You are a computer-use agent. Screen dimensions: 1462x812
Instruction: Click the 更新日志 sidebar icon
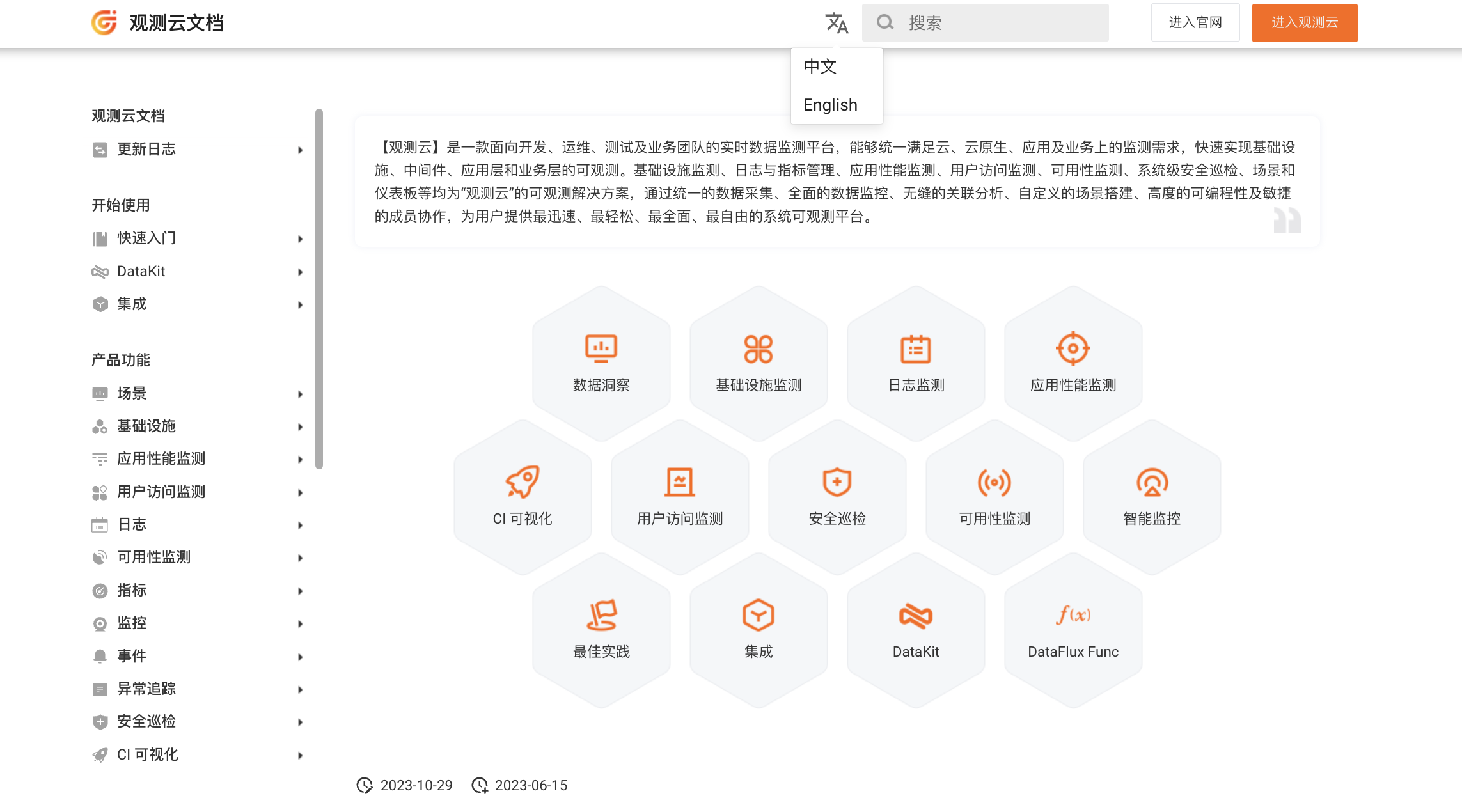pyautogui.click(x=100, y=150)
